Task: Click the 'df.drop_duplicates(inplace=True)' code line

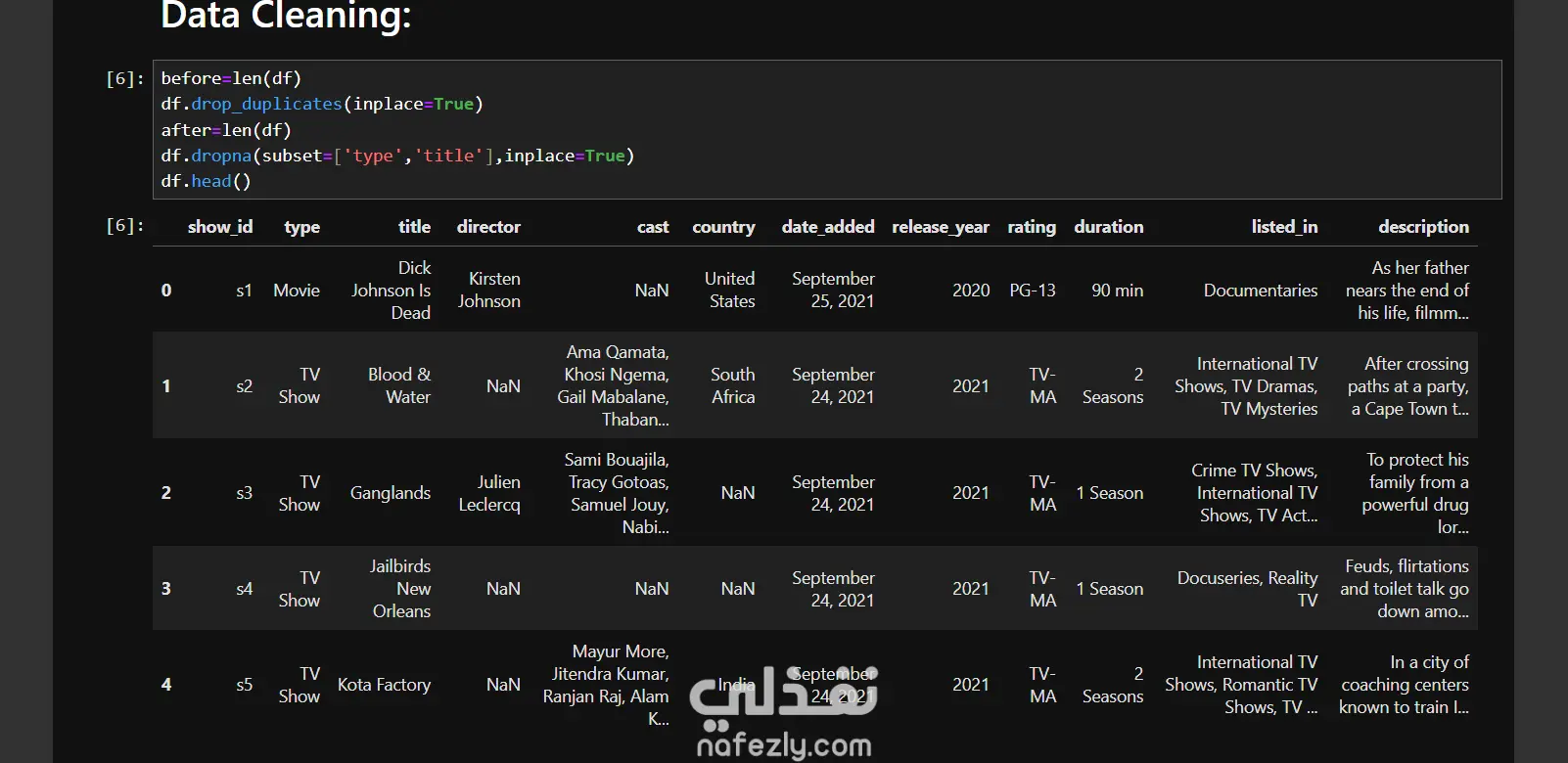Action: pyautogui.click(x=322, y=104)
